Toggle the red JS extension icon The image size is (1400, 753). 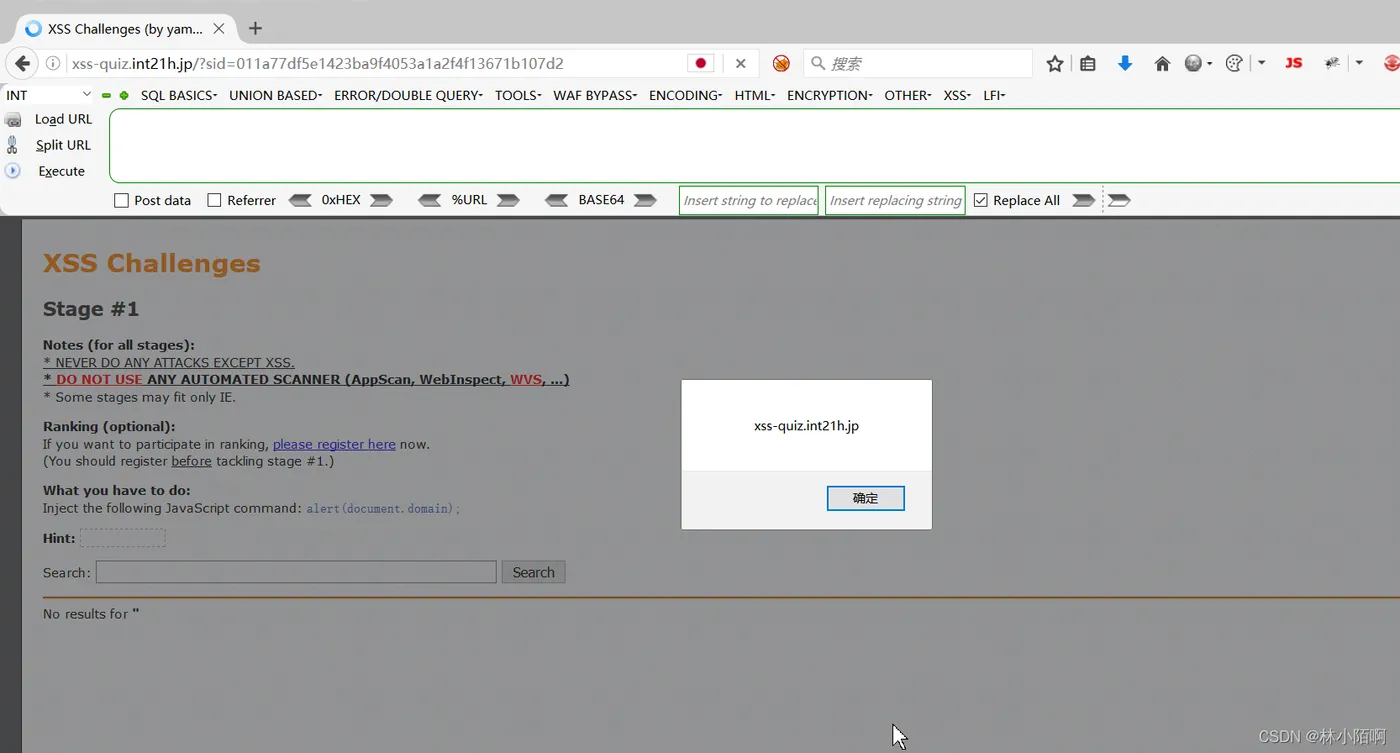[x=1294, y=63]
